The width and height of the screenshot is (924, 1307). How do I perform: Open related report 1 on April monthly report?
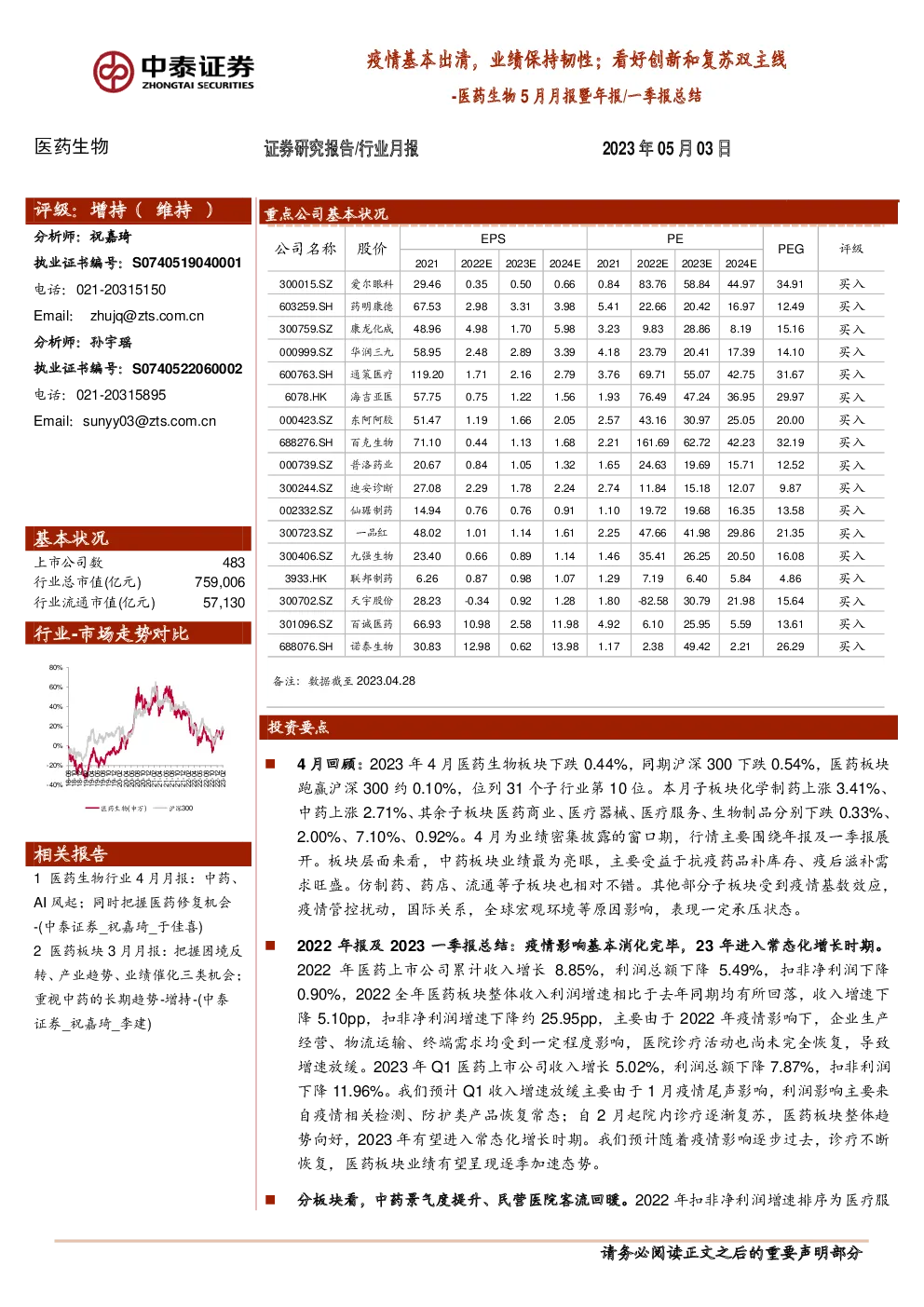(136, 902)
